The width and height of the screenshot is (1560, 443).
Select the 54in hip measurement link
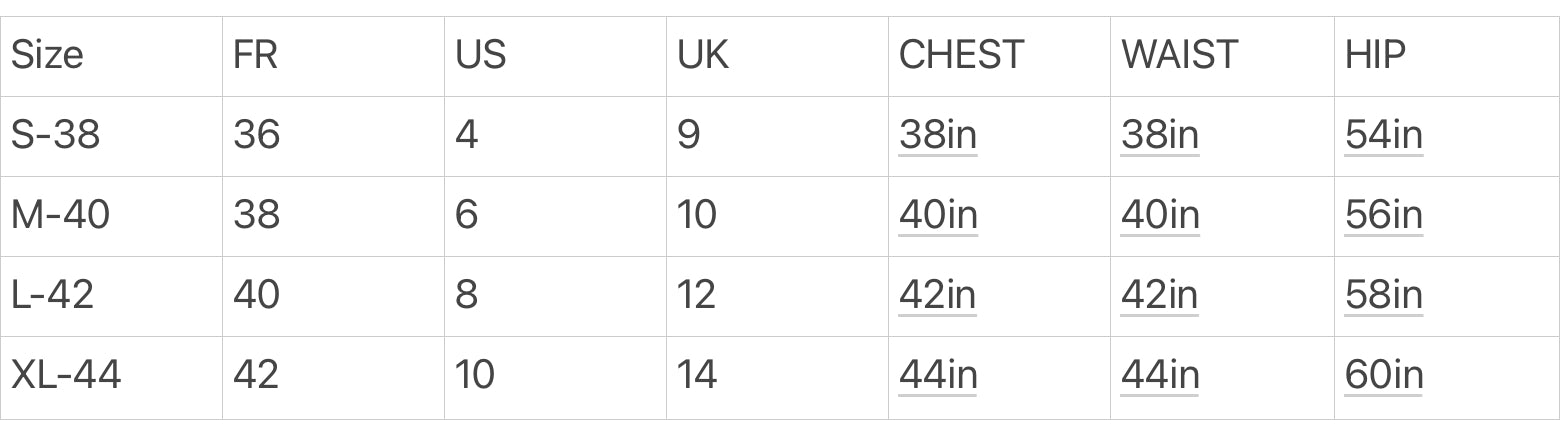pos(1383,135)
